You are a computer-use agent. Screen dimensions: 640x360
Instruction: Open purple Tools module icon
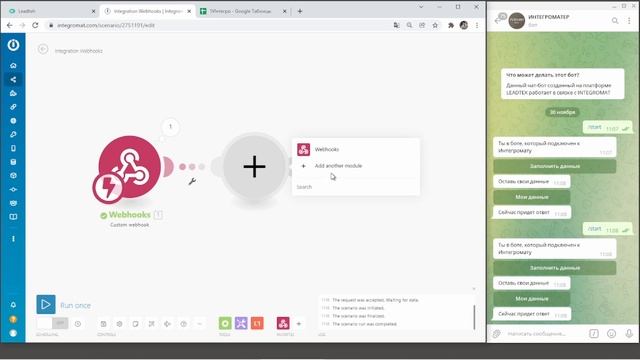tap(241, 323)
